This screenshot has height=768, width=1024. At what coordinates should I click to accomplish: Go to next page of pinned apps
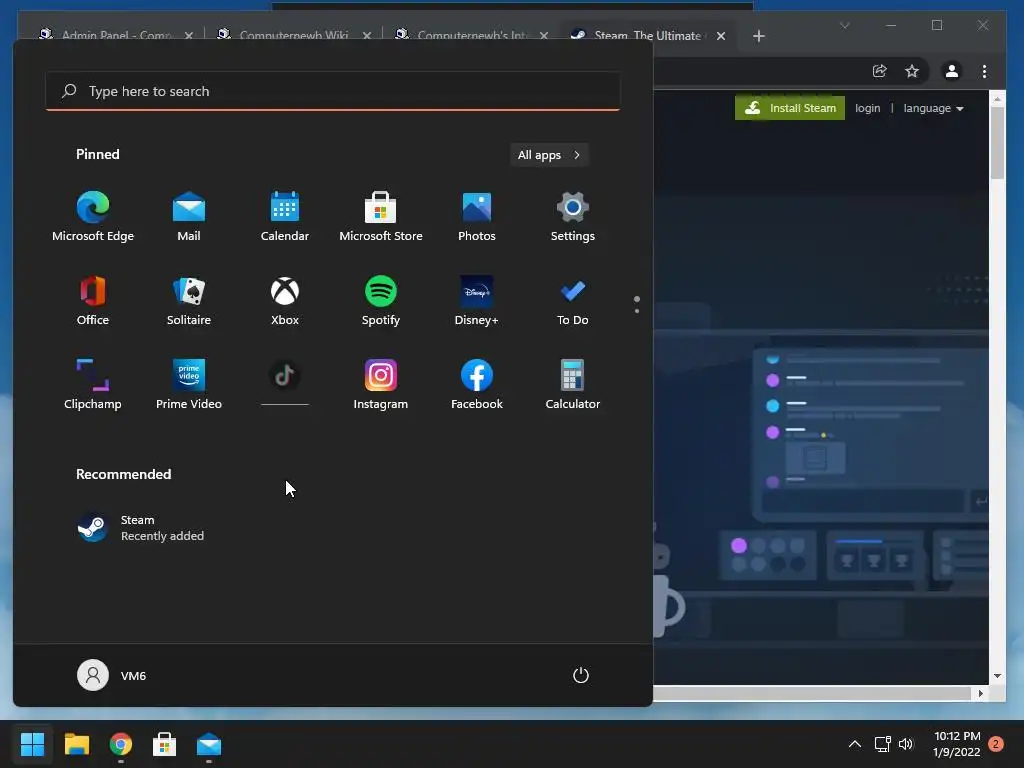click(637, 311)
